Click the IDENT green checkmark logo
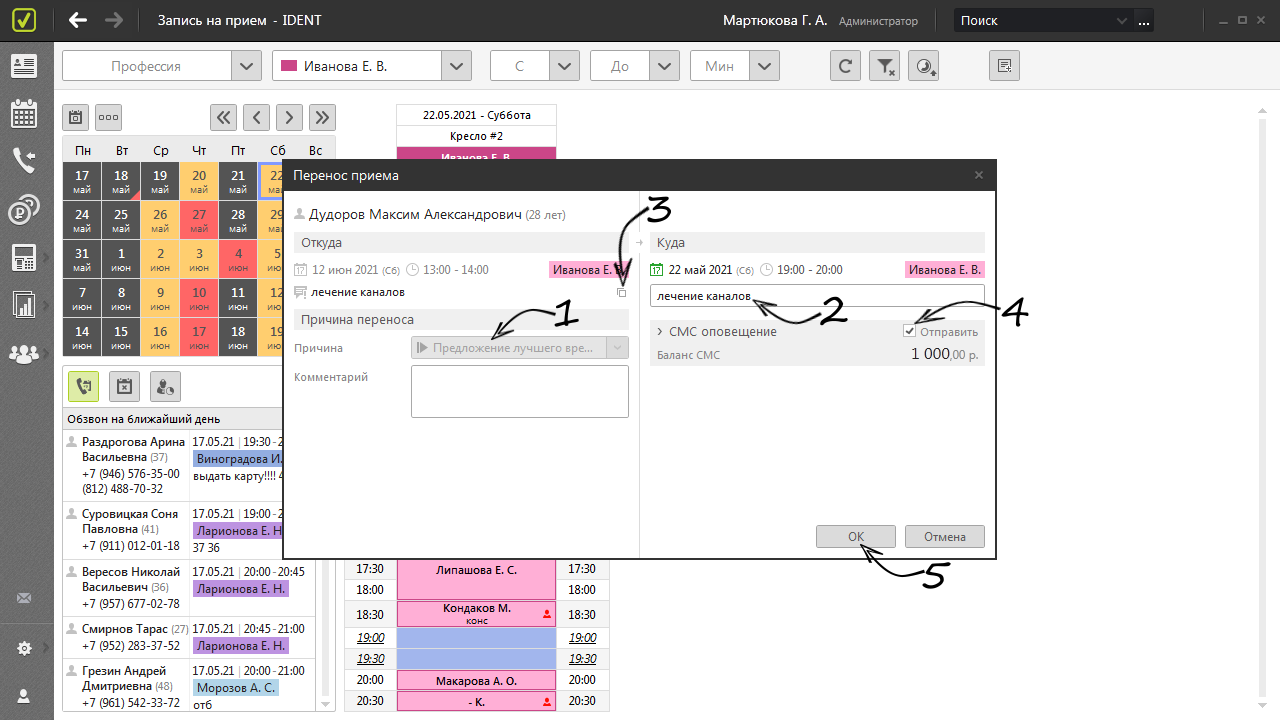Viewport: 1280px width, 720px height. coord(26,20)
